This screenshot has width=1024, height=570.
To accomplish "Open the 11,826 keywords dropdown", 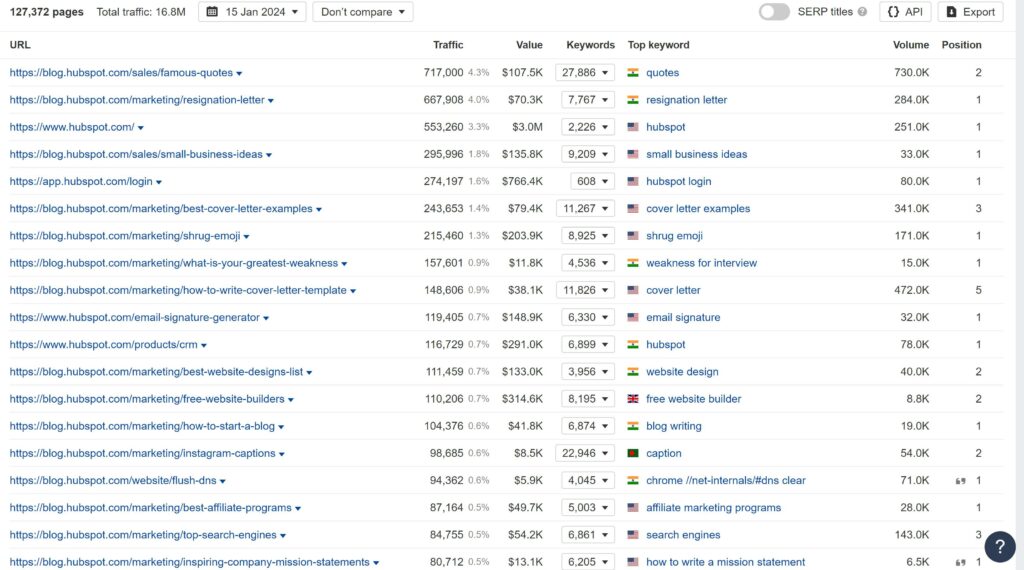I will point(586,290).
